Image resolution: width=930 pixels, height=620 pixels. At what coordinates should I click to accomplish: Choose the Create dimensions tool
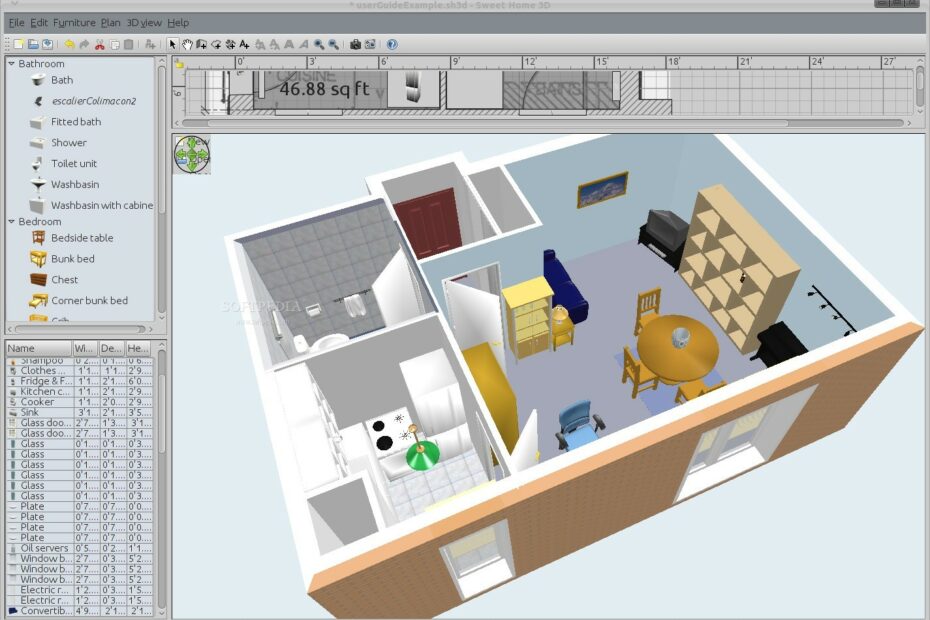point(230,44)
